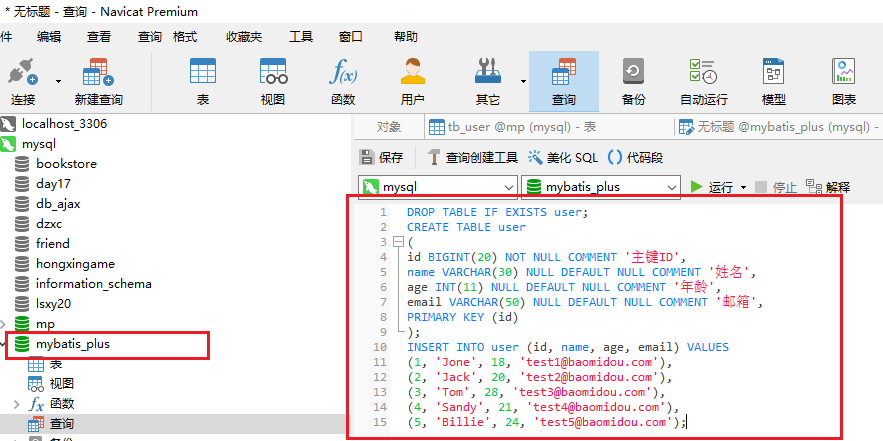
Task: Select the day17 database
Action: point(53,184)
